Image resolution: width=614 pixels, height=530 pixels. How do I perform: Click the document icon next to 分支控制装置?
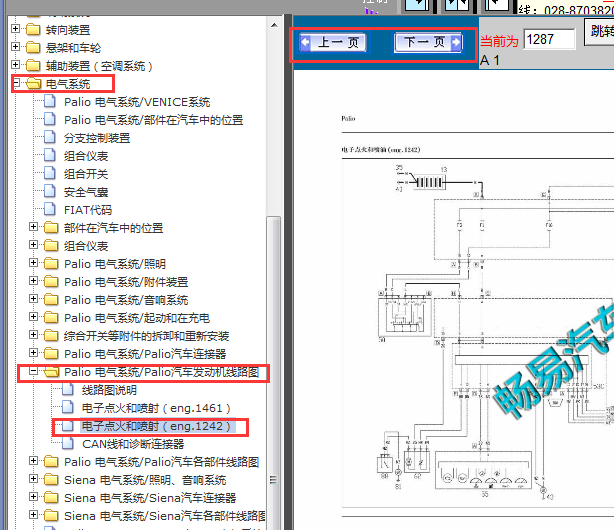point(50,137)
